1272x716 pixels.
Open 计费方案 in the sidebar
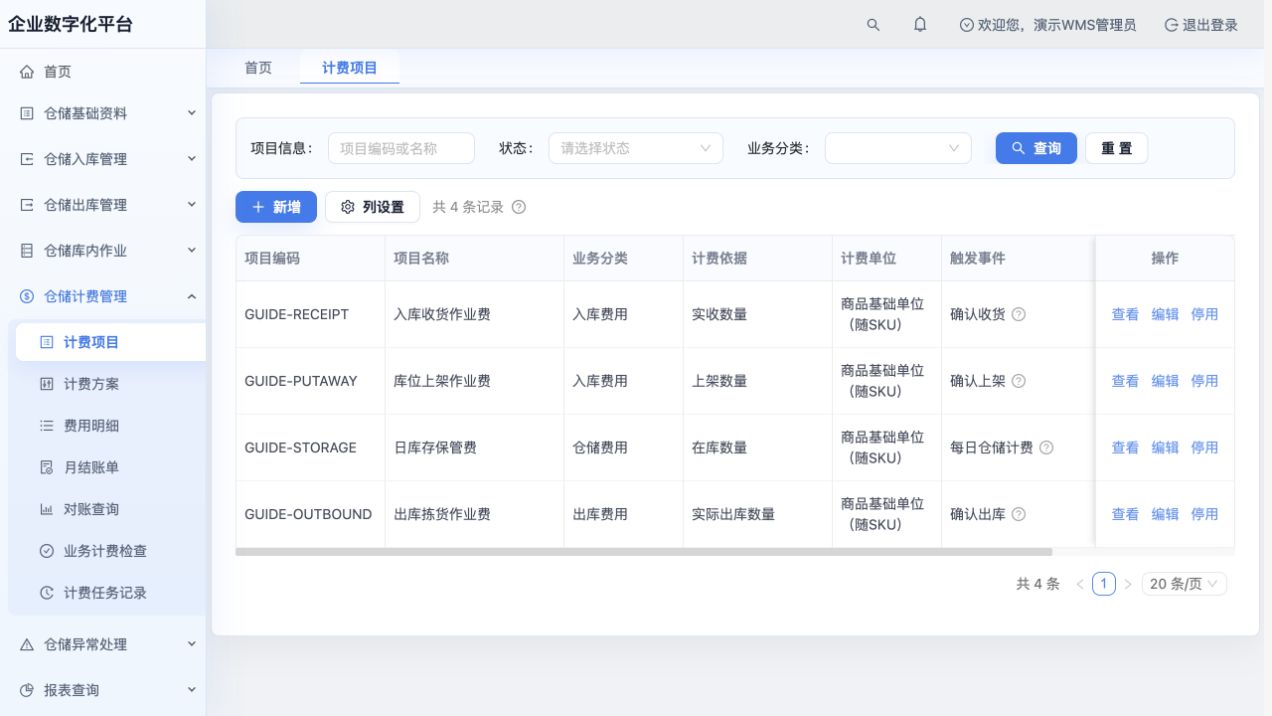[x=107, y=384]
